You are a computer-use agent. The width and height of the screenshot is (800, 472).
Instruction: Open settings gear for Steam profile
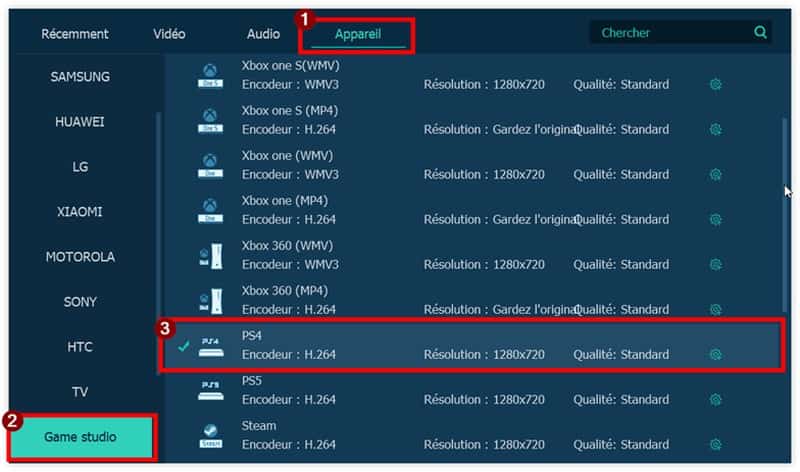point(715,444)
